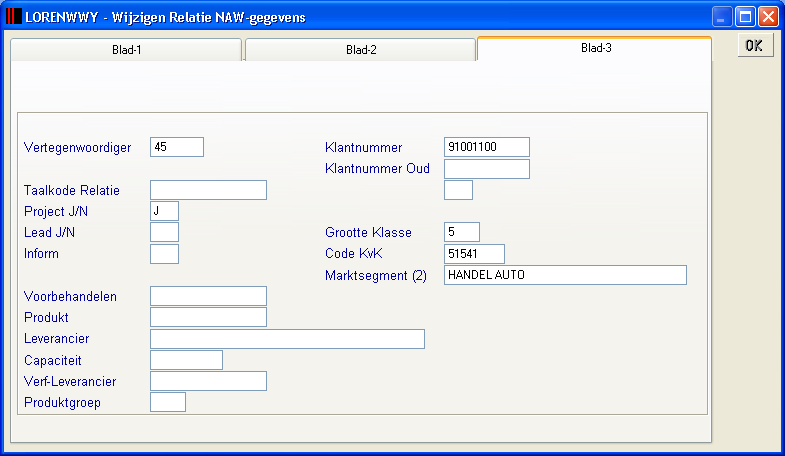Activate the wide Leverancier field

287,339
